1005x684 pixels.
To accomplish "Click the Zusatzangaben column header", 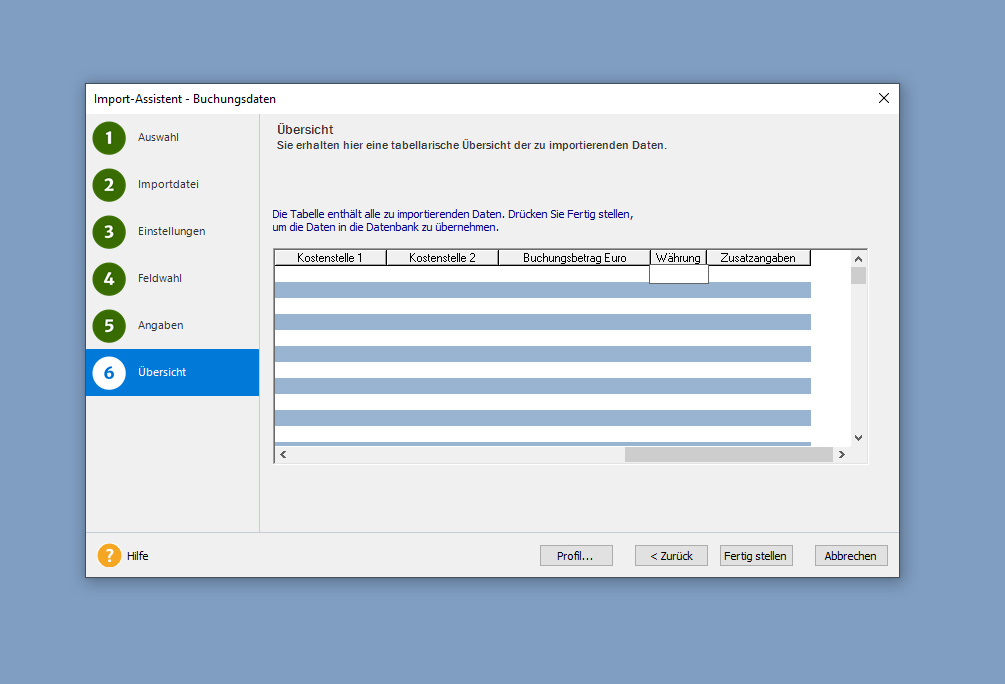I will pyautogui.click(x=758, y=258).
